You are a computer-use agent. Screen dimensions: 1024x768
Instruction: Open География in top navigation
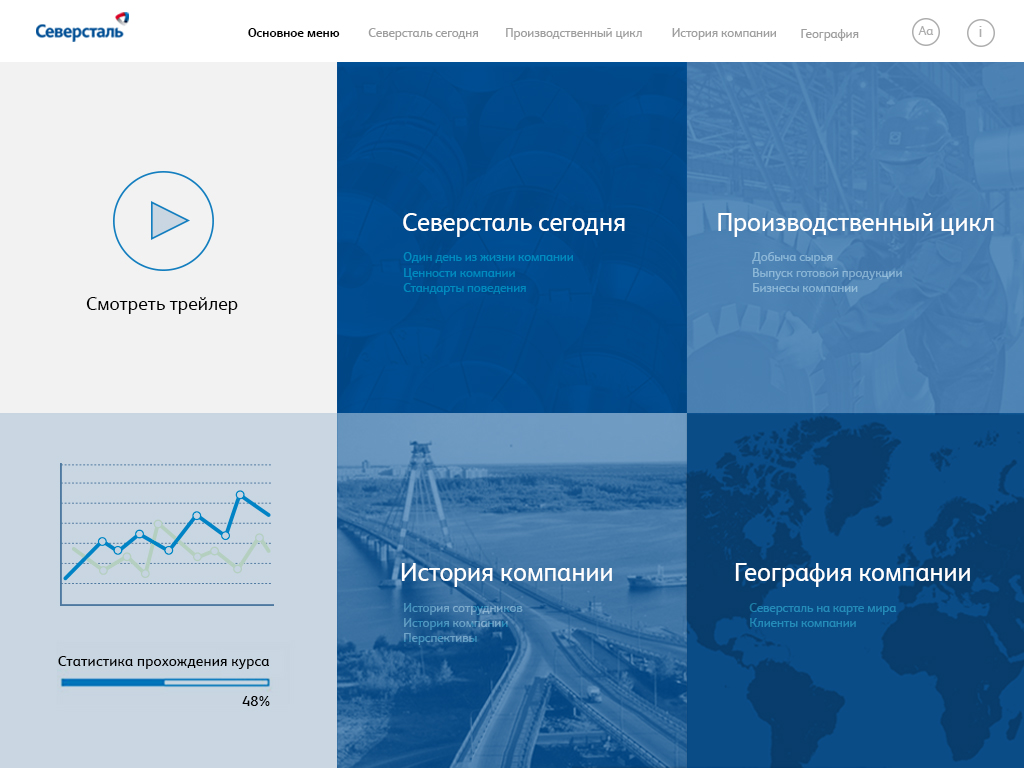coord(829,34)
